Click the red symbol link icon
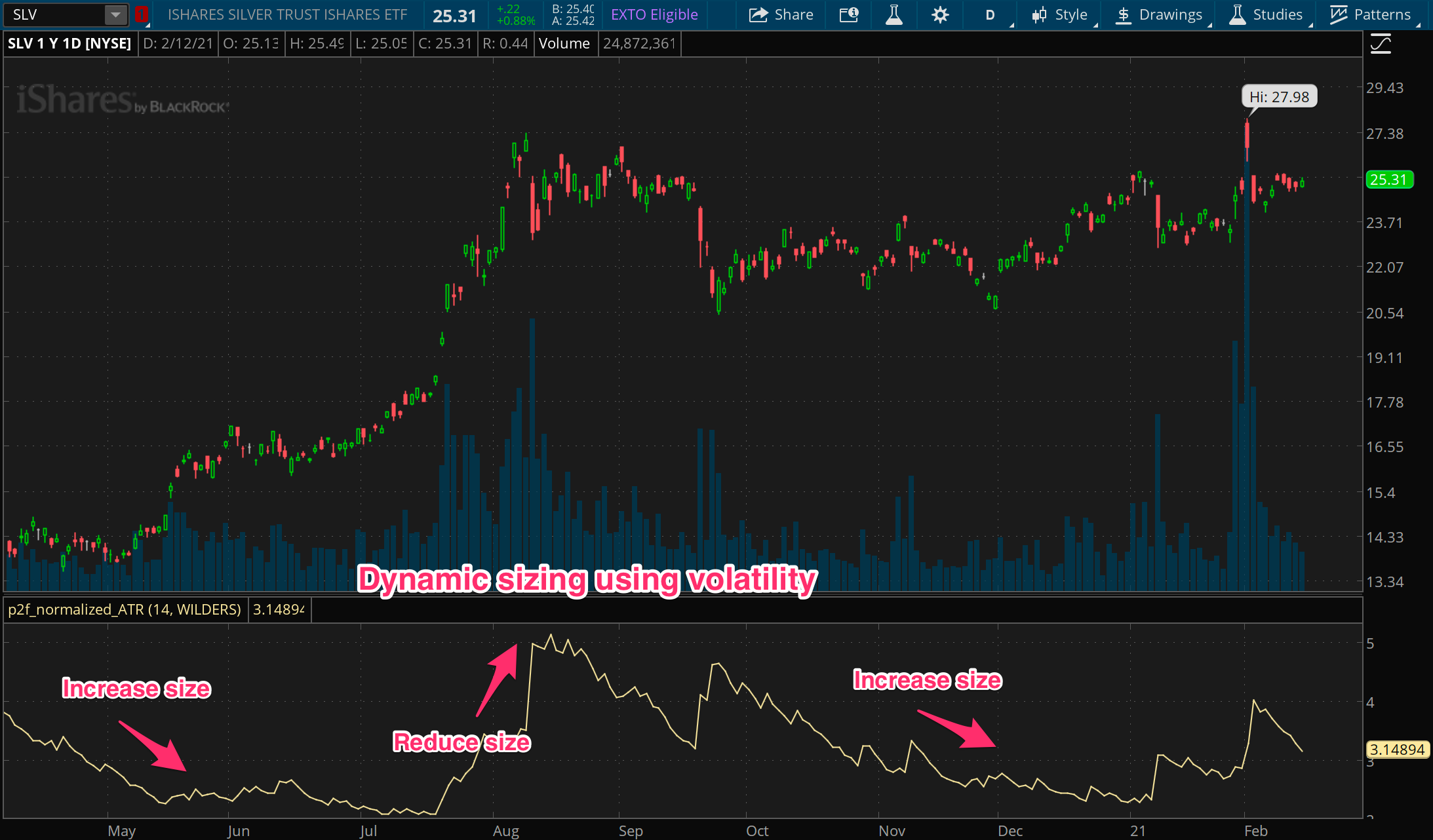This screenshot has height=840, width=1433. 141,14
